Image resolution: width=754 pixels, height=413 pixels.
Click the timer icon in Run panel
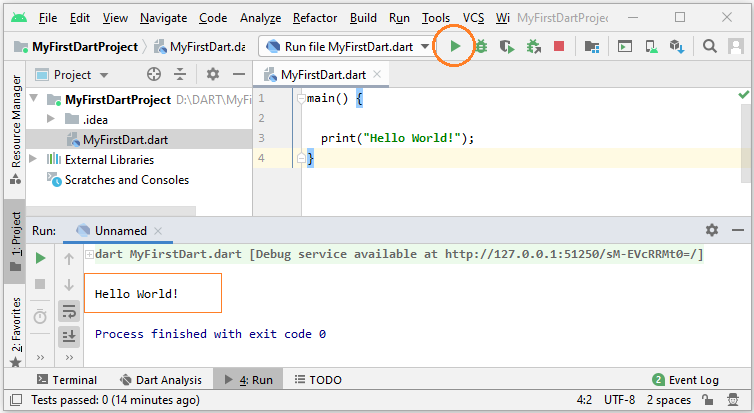click(x=40, y=316)
